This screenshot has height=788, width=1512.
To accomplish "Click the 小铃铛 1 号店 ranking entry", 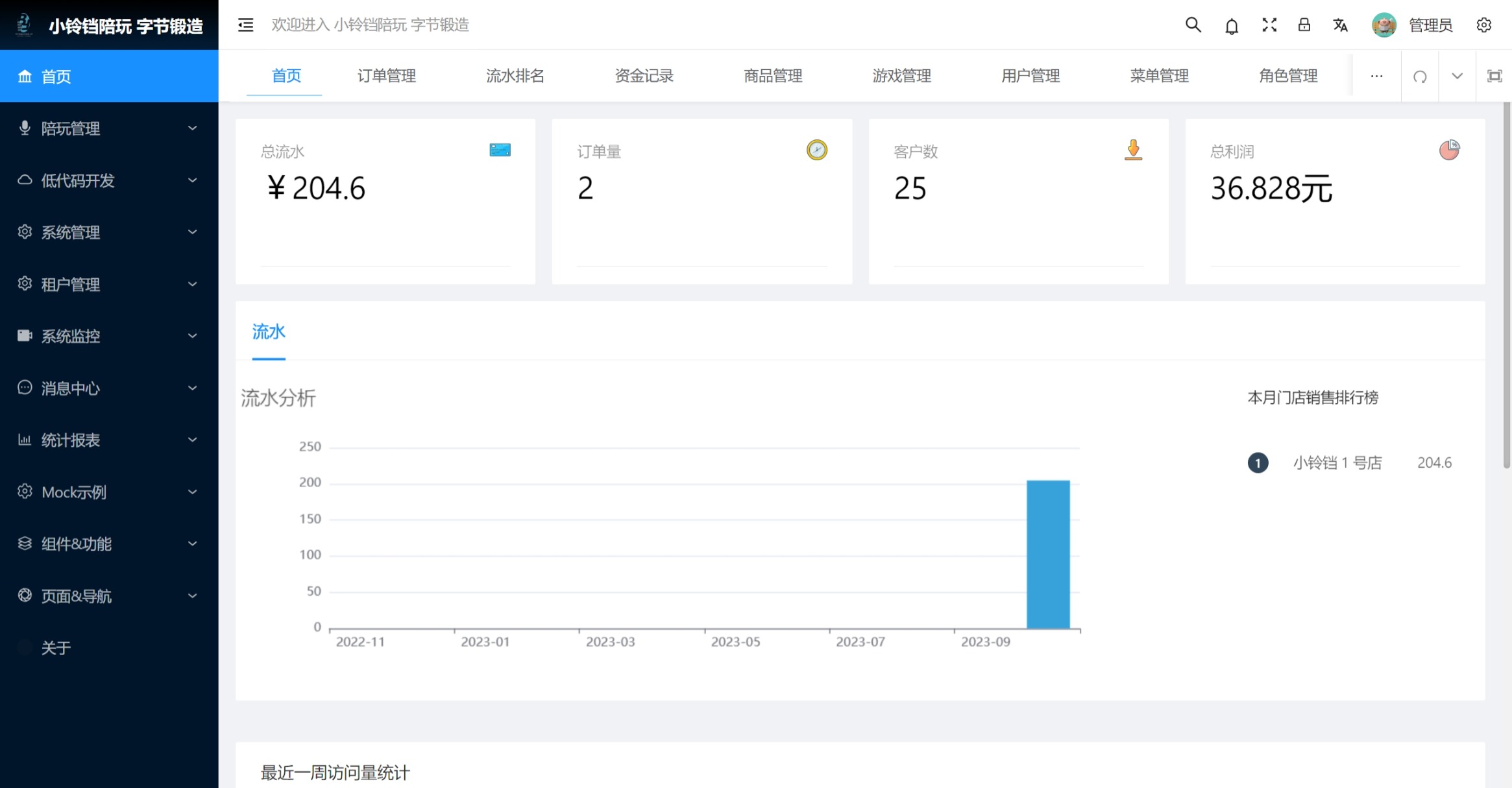I will [1337, 462].
